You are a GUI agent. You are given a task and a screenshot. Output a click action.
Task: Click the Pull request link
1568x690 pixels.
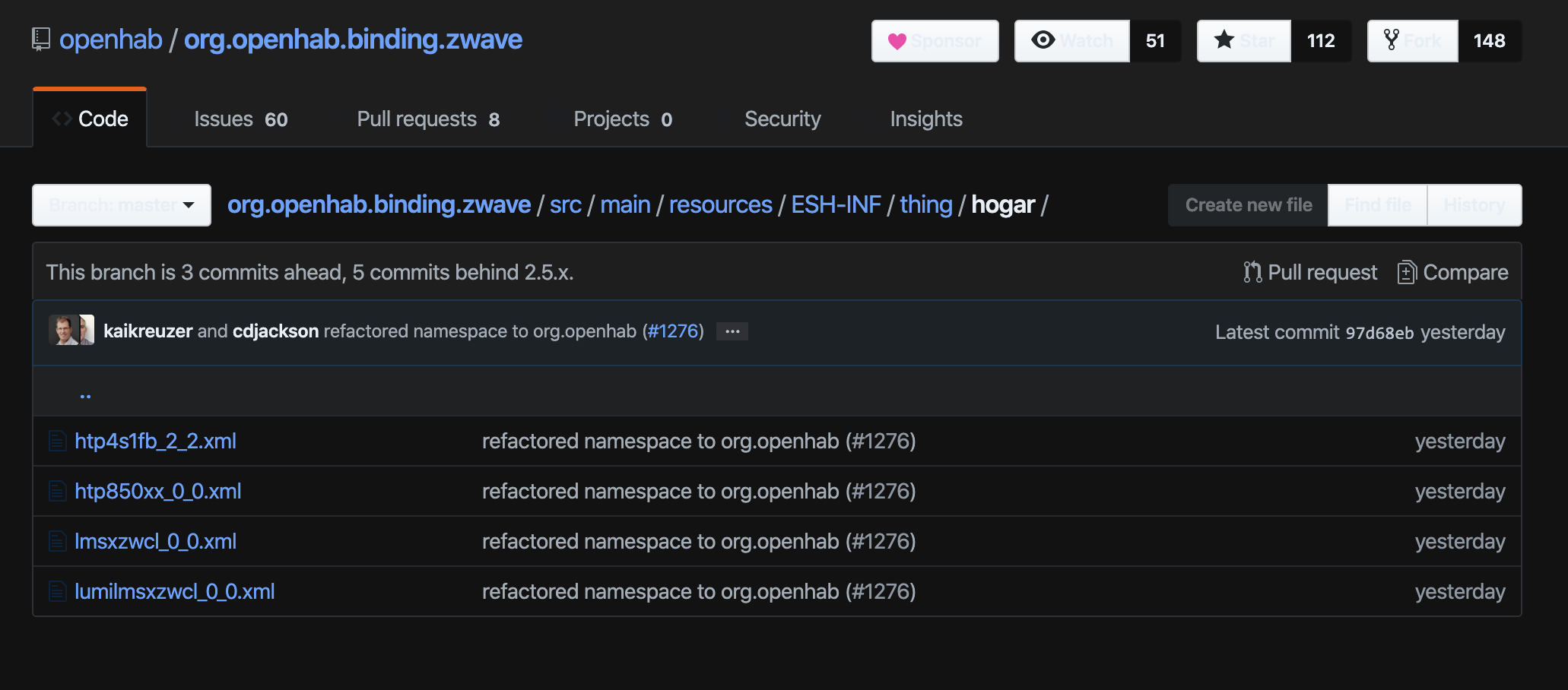tap(1310, 272)
